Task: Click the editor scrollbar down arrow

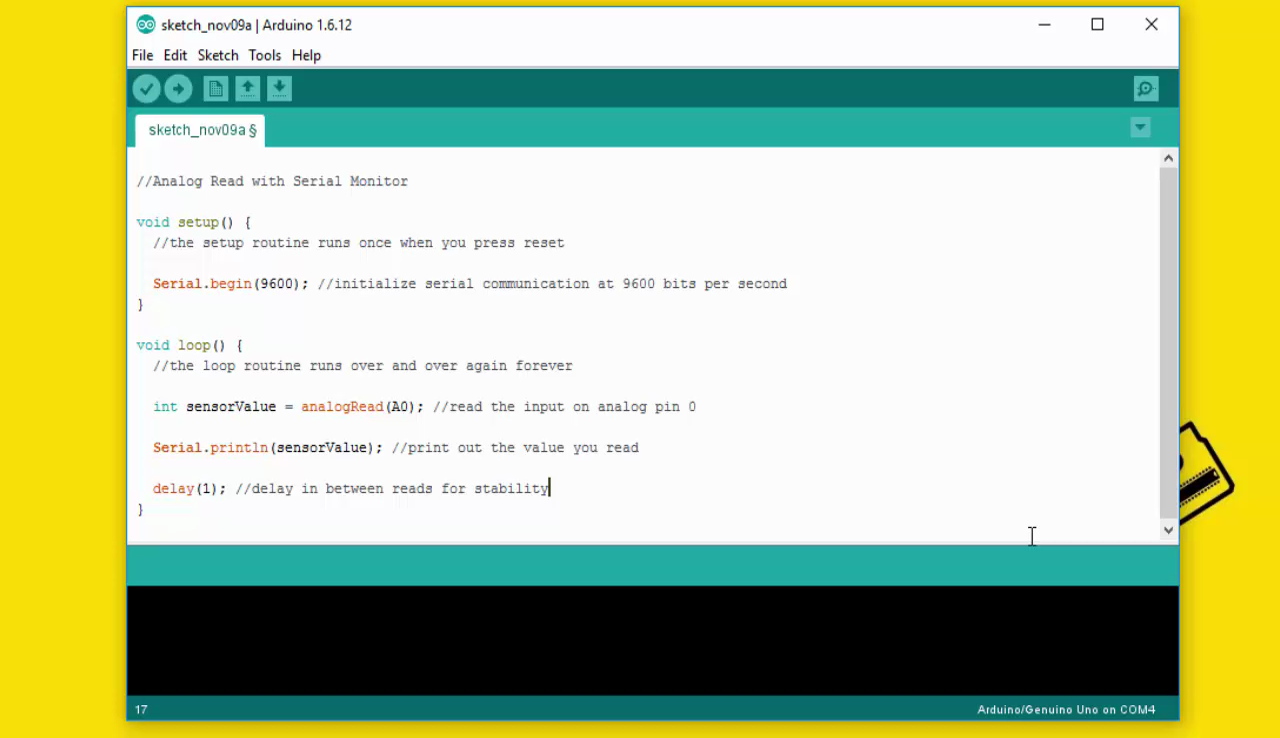Action: (1168, 531)
